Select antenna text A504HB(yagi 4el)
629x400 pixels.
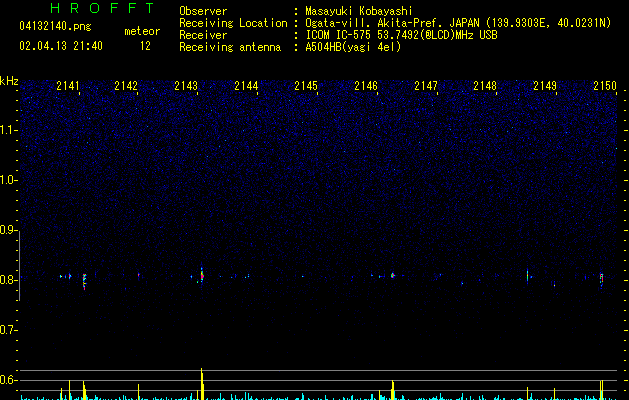353,47
